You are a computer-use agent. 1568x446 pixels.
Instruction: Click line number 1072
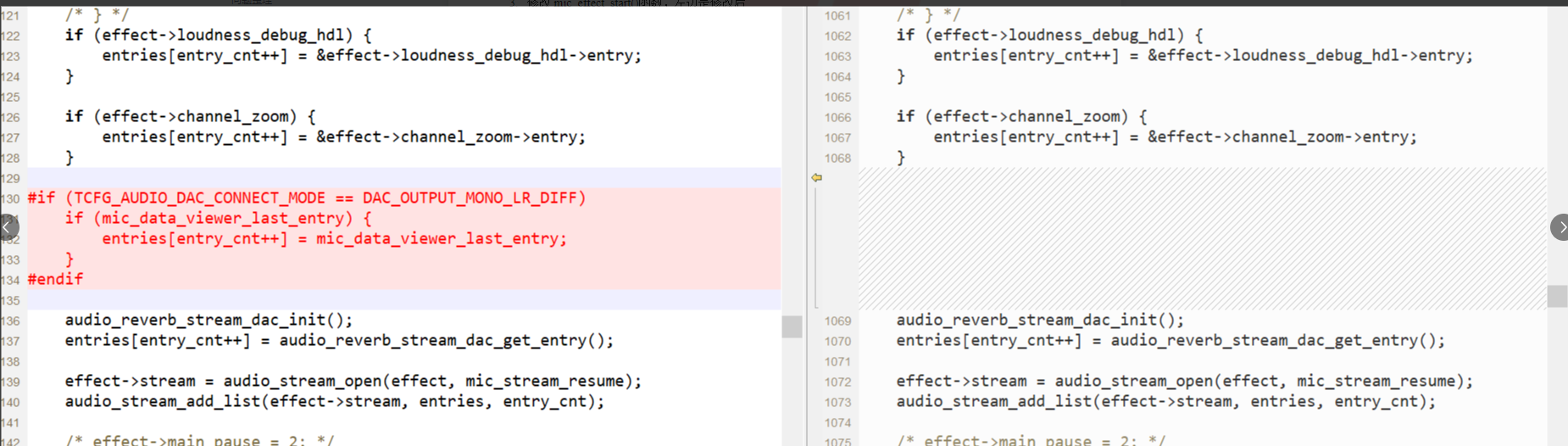click(x=837, y=382)
